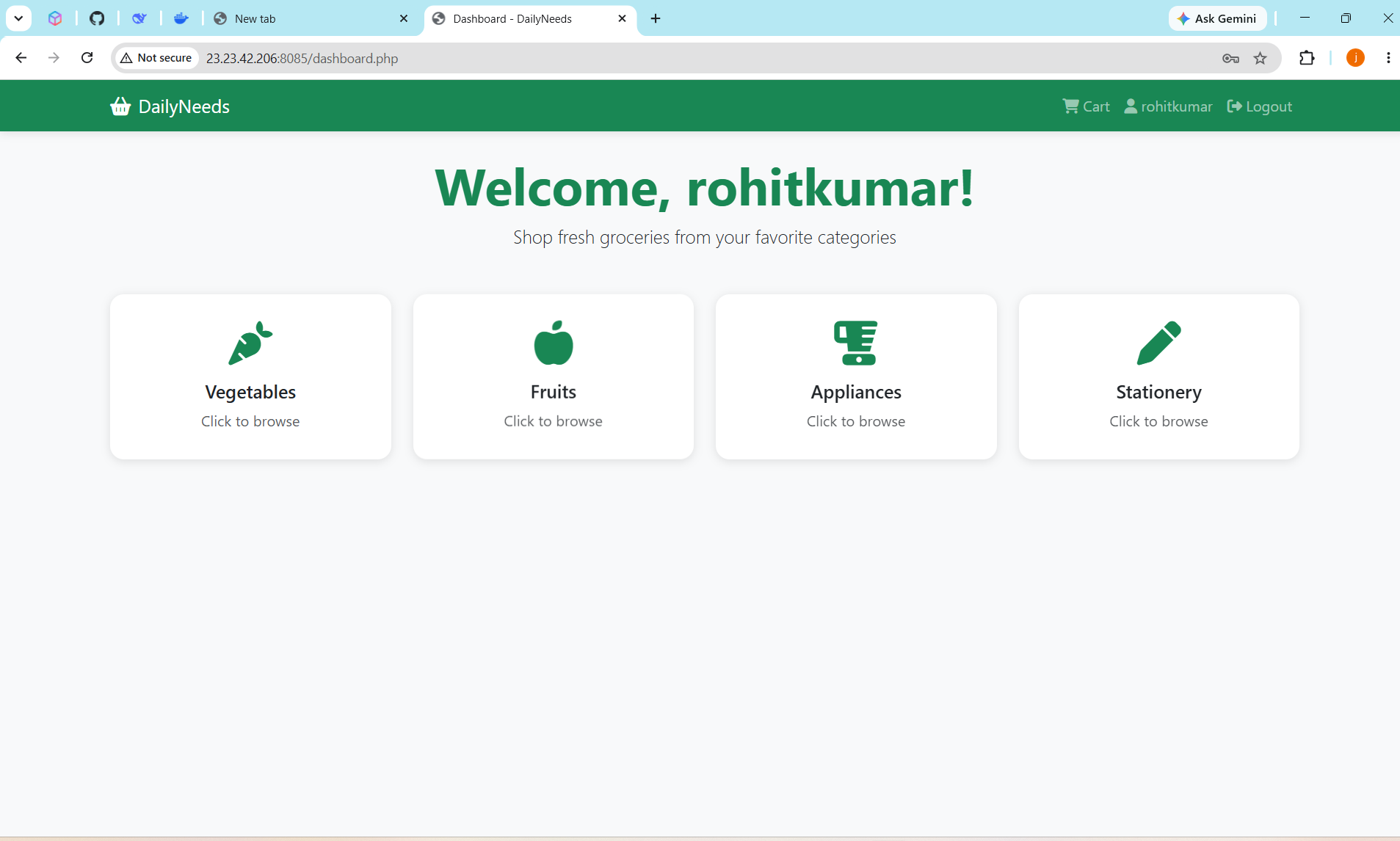Click the blender icon for Appliances
1400x841 pixels.
[x=856, y=343]
